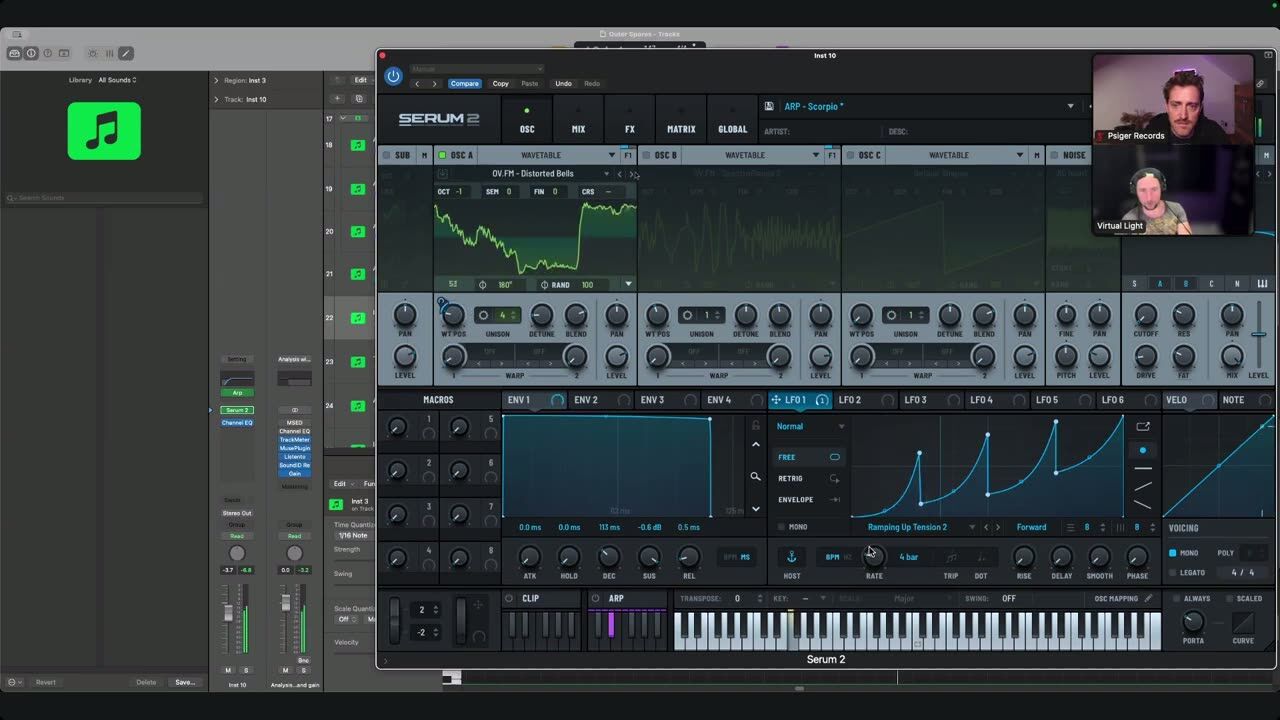Toggle voicing MONO checkbox
Image resolution: width=1280 pixels, height=720 pixels.
click(1172, 553)
